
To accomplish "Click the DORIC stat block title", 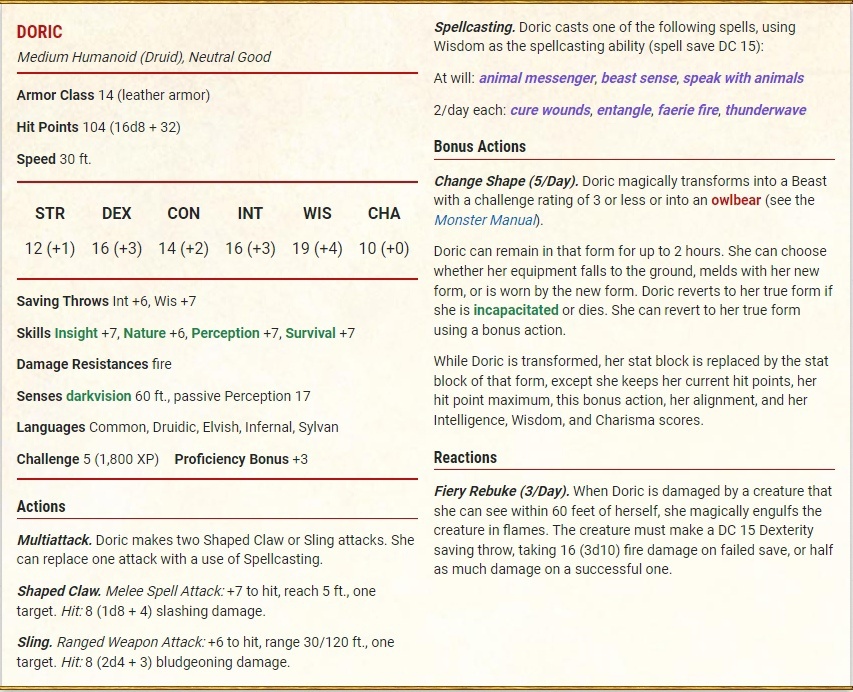I will [39, 32].
